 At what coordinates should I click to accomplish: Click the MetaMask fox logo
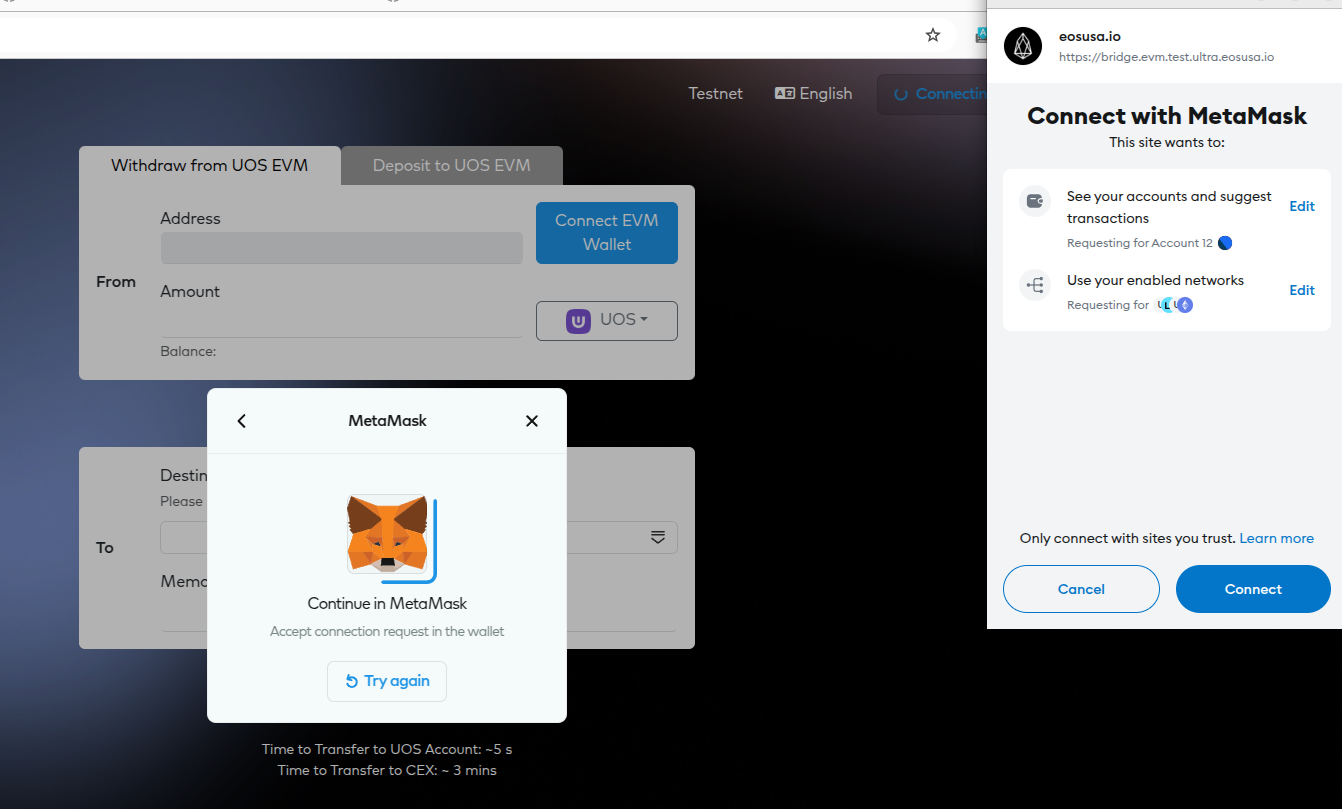(x=387, y=534)
